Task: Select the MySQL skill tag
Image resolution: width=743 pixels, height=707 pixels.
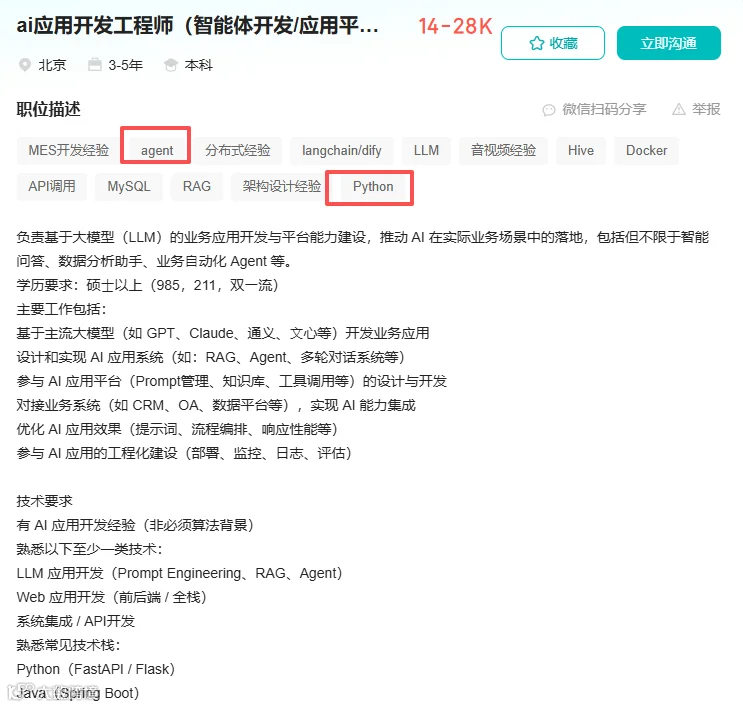Action: [x=129, y=187]
